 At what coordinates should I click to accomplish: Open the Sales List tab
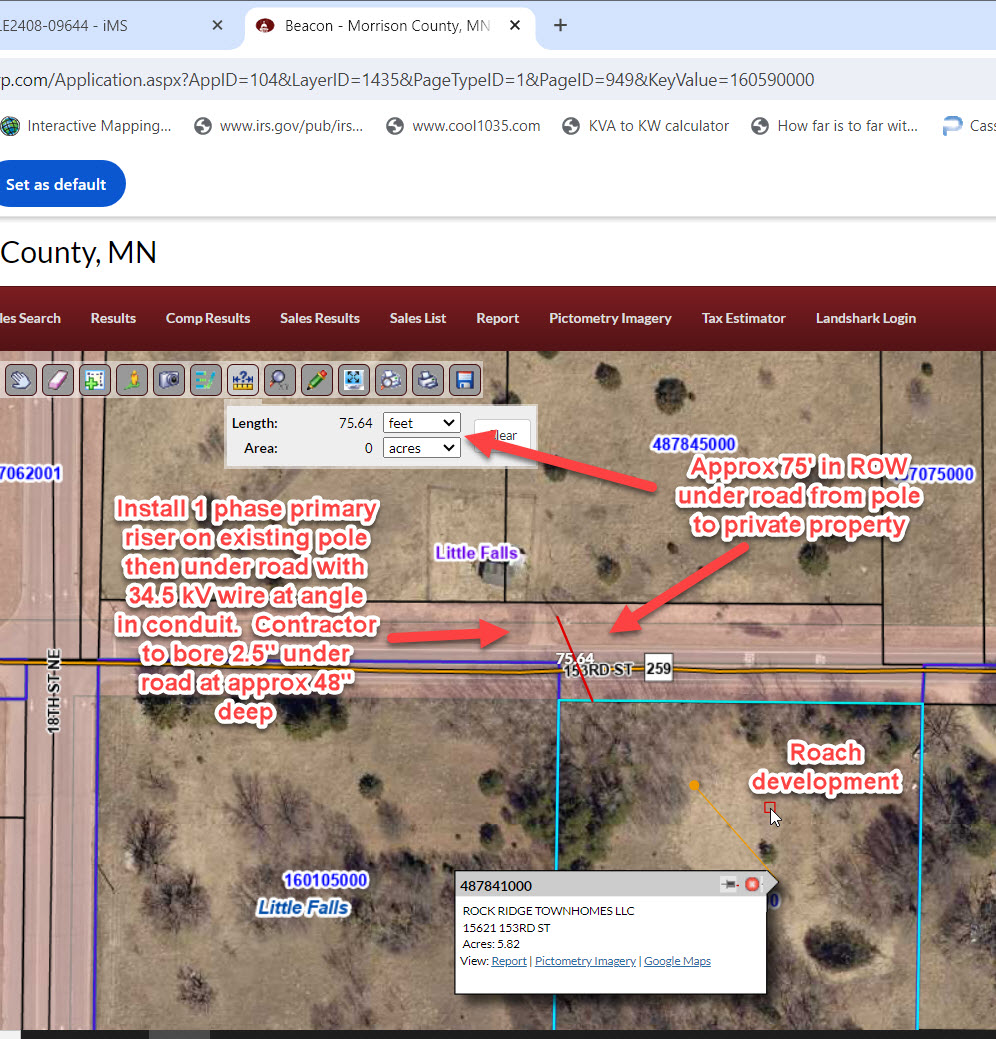pyautogui.click(x=418, y=318)
